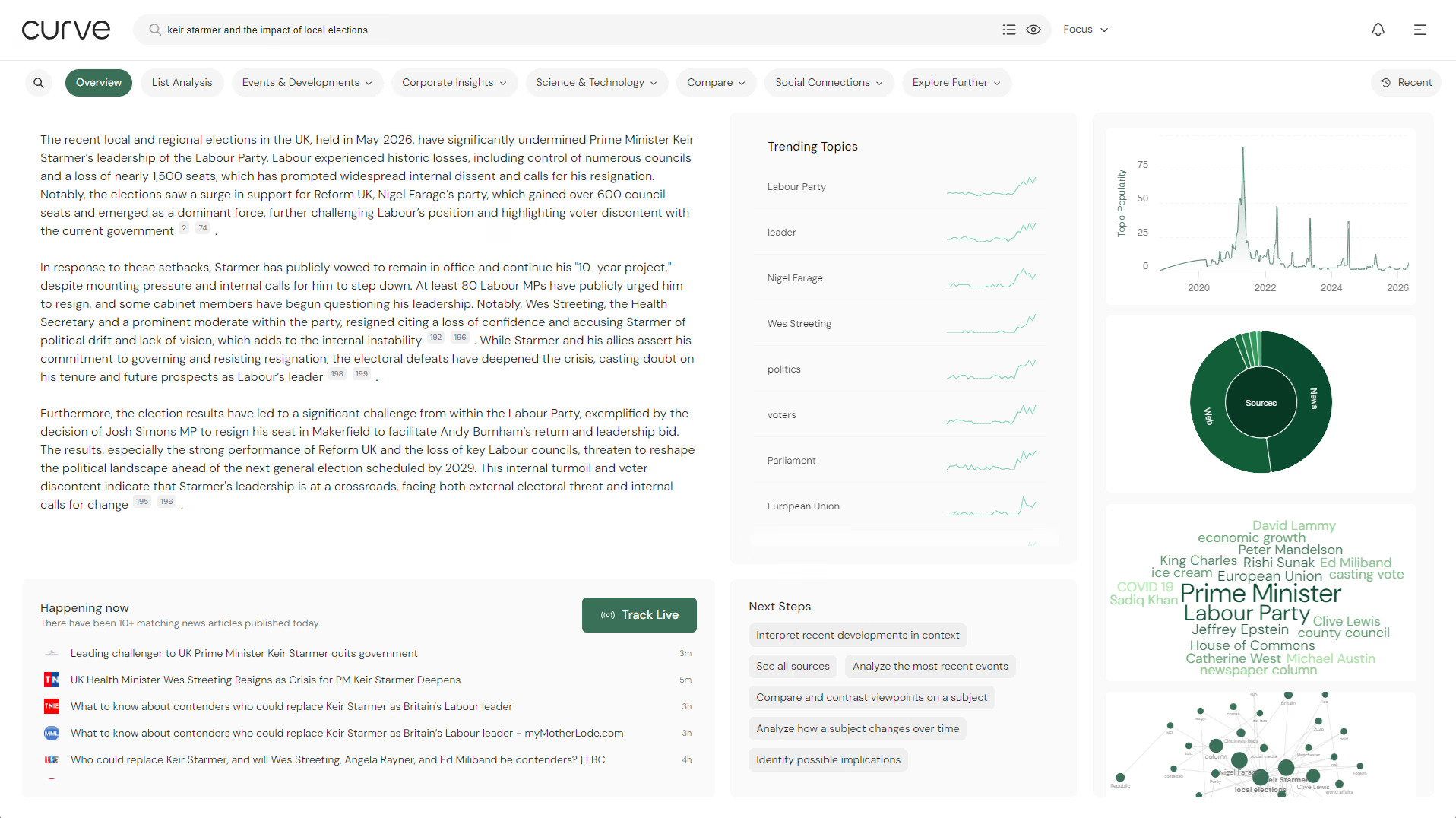Open the myMotherLode.com contenders article

(x=347, y=734)
